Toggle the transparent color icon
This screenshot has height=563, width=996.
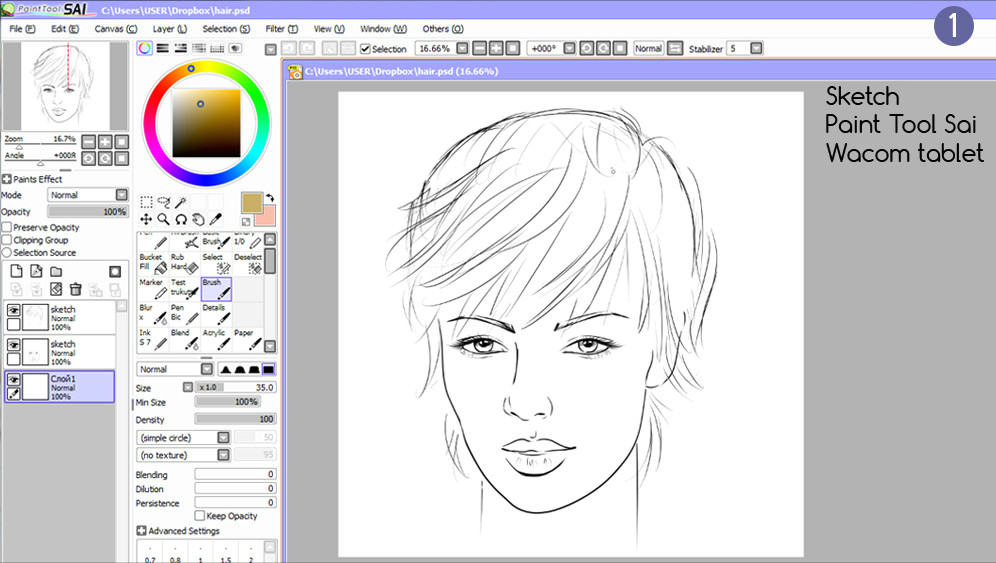coord(246,221)
